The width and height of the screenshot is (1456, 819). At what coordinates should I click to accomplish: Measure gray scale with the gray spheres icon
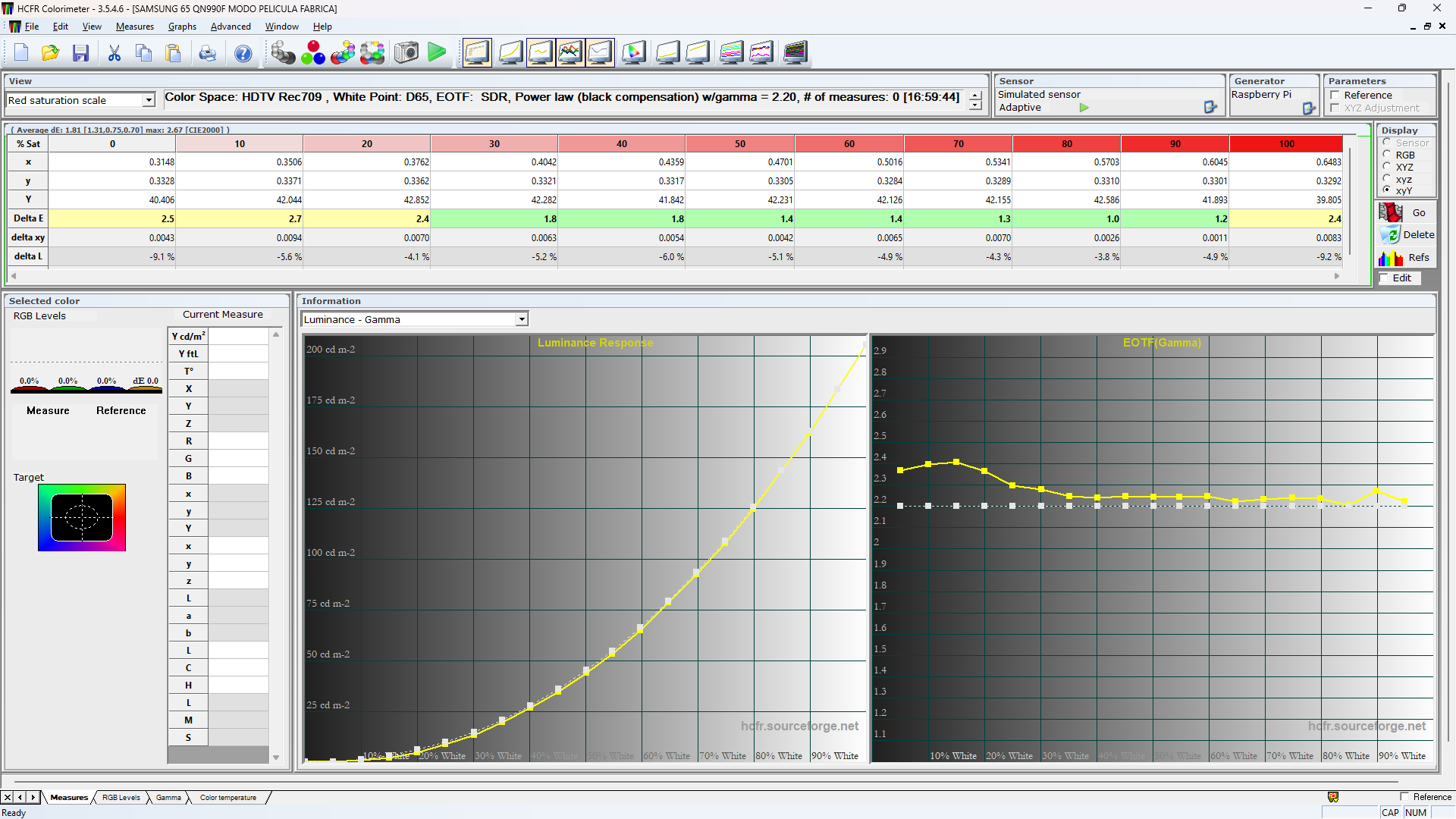284,53
